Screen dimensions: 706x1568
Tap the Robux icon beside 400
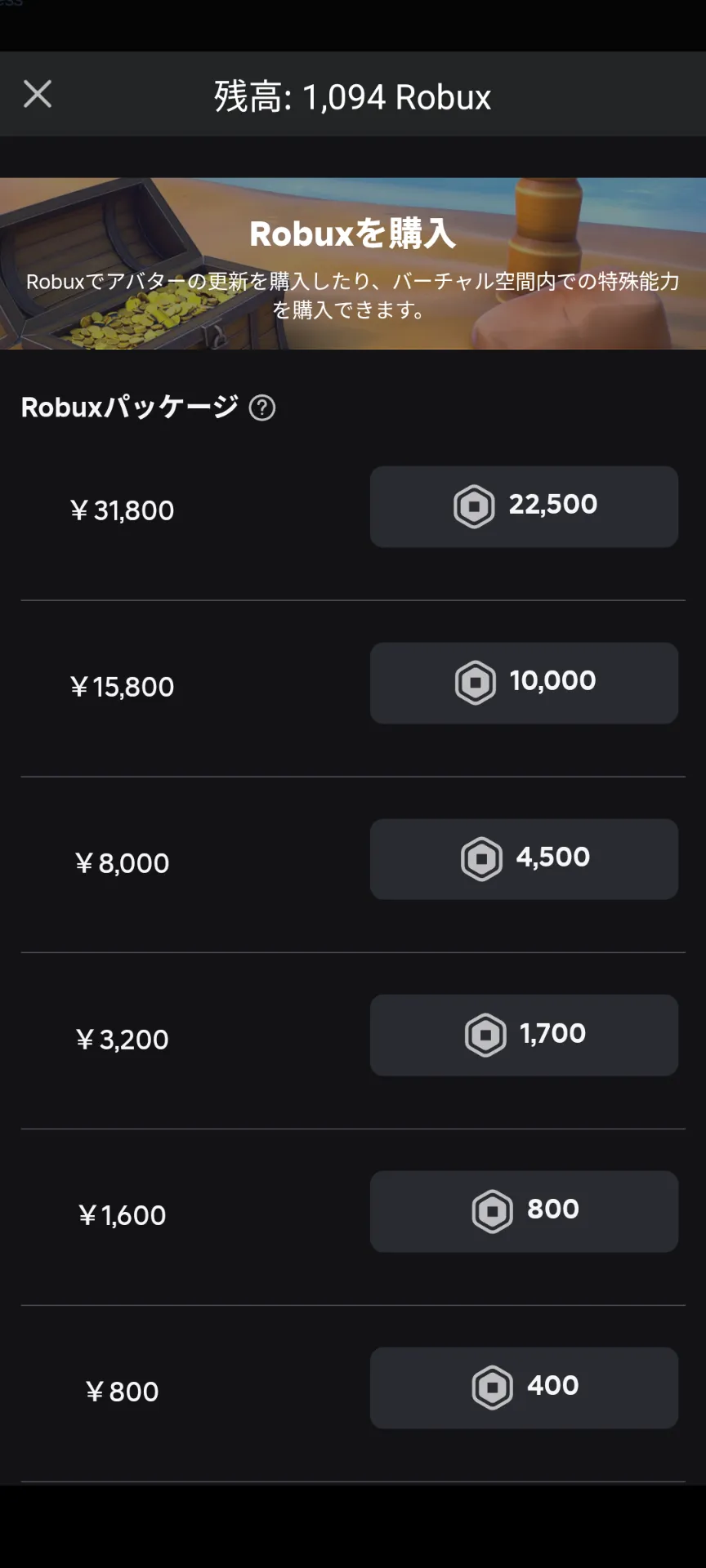click(x=493, y=1388)
